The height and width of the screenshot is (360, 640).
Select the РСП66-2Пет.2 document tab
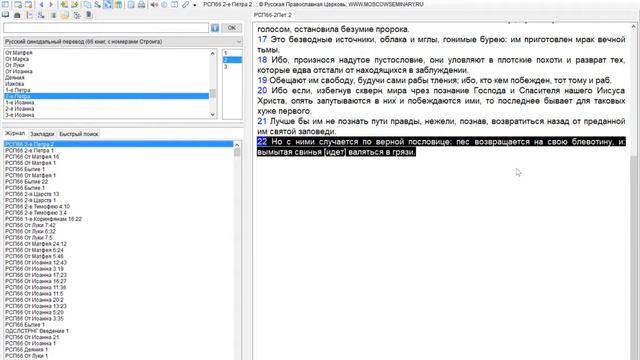(273, 15)
